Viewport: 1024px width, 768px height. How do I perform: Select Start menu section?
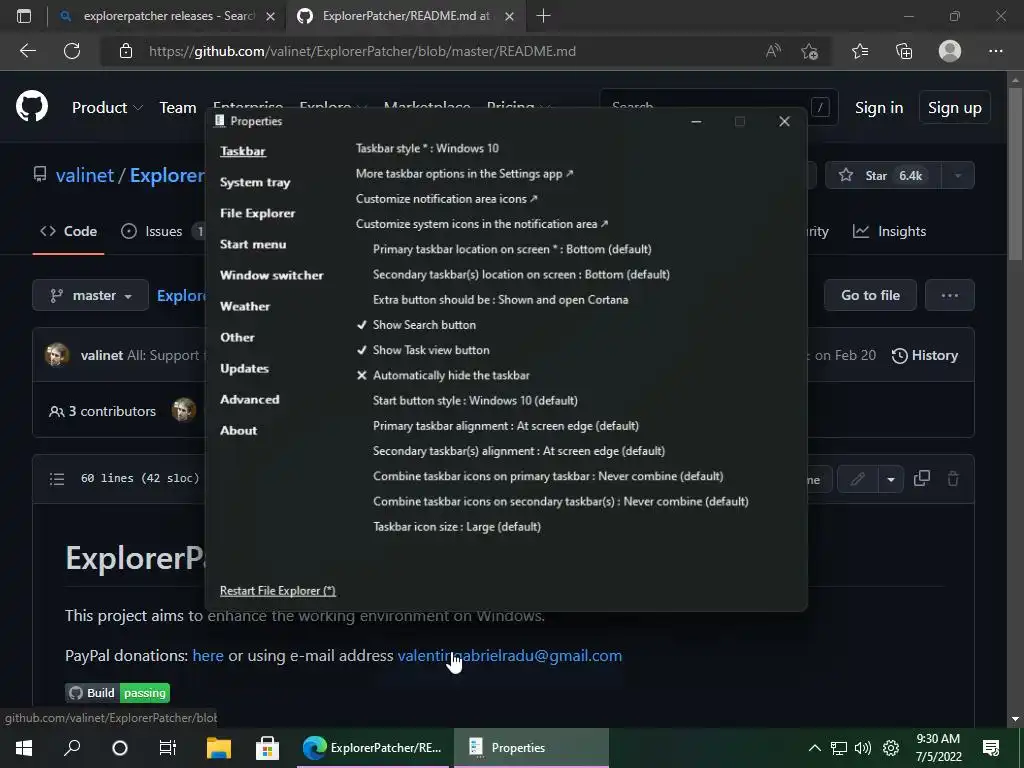tap(253, 244)
